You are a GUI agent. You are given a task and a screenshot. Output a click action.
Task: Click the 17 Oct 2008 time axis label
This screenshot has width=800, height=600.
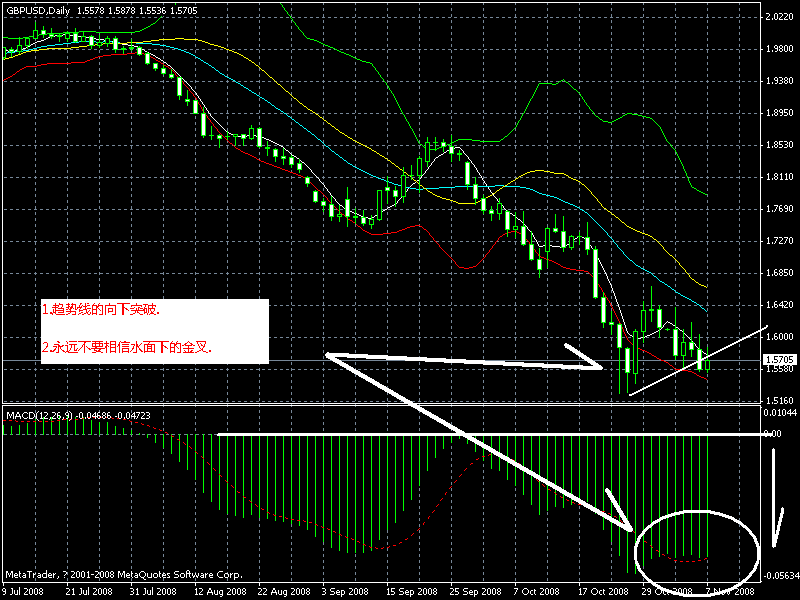[604, 592]
